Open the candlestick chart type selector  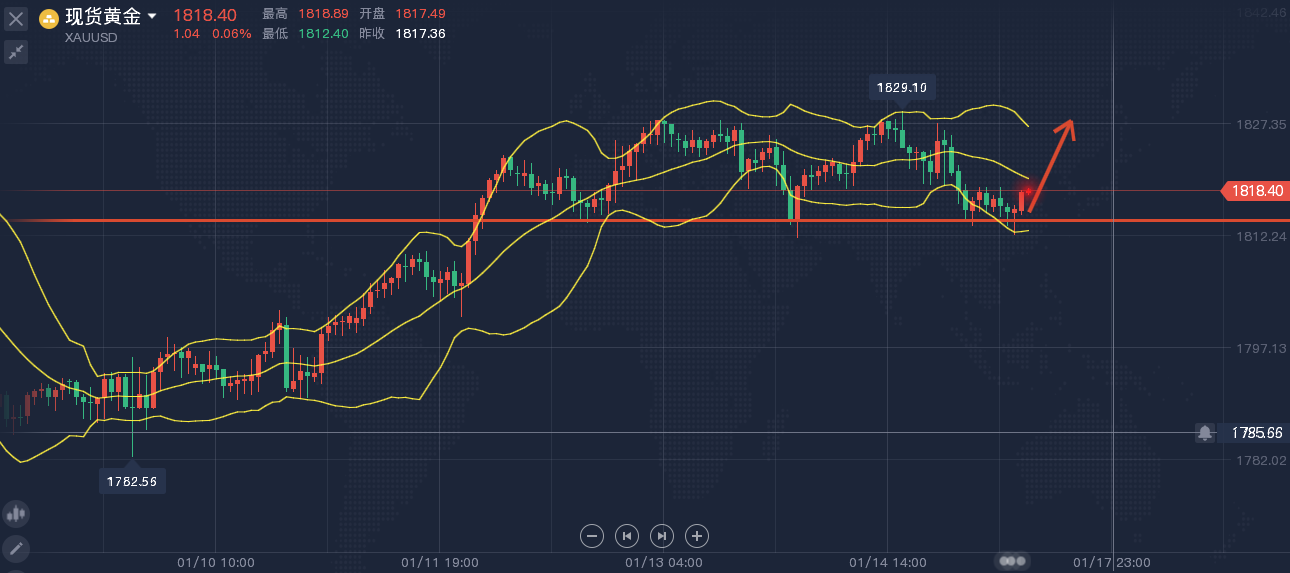[15, 515]
